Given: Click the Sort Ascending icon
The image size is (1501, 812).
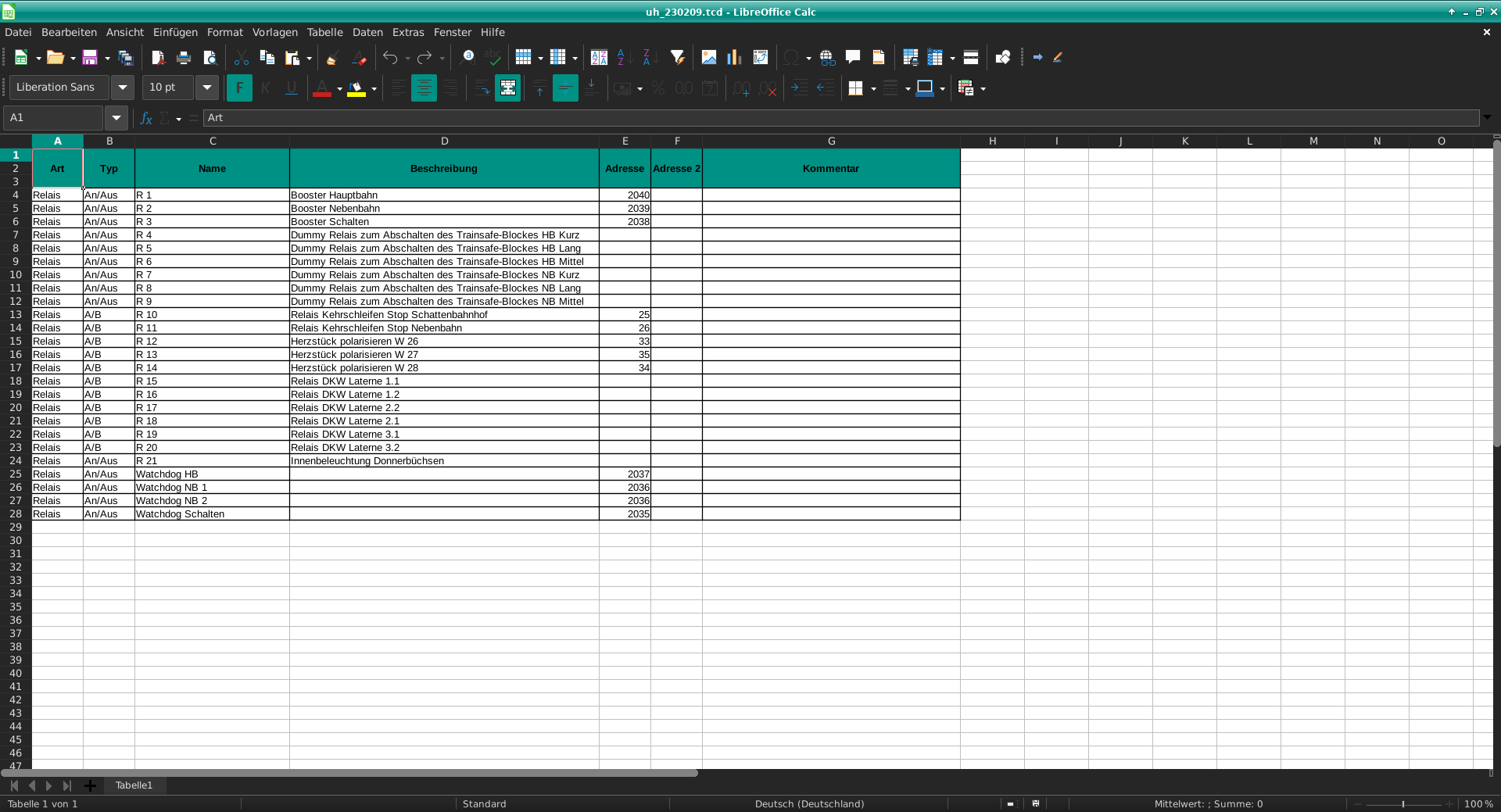Looking at the screenshot, I should point(625,57).
